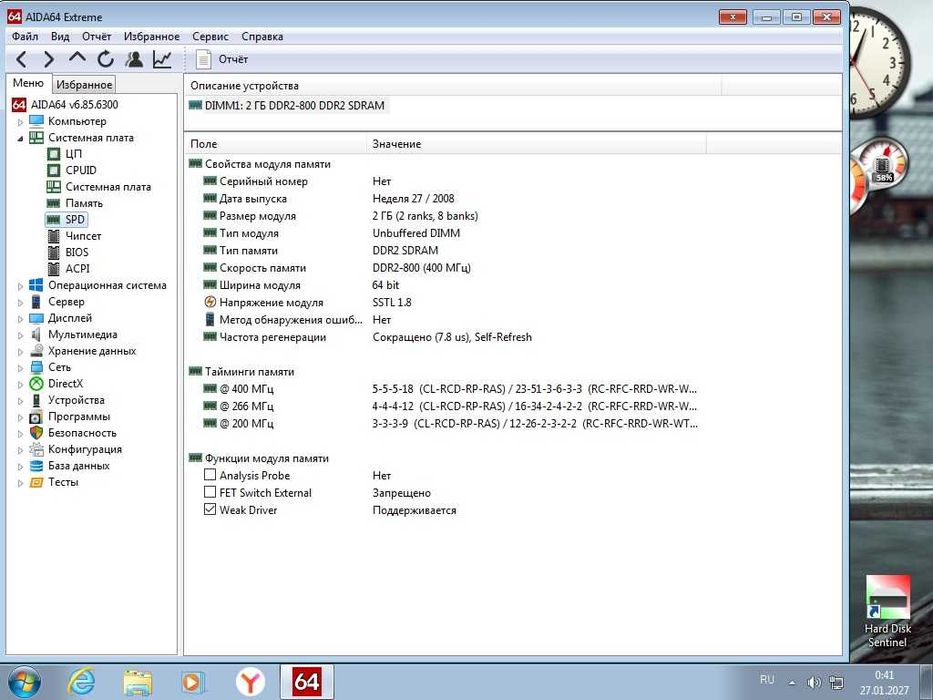Toggle the Analysis Probe checkbox

point(209,475)
